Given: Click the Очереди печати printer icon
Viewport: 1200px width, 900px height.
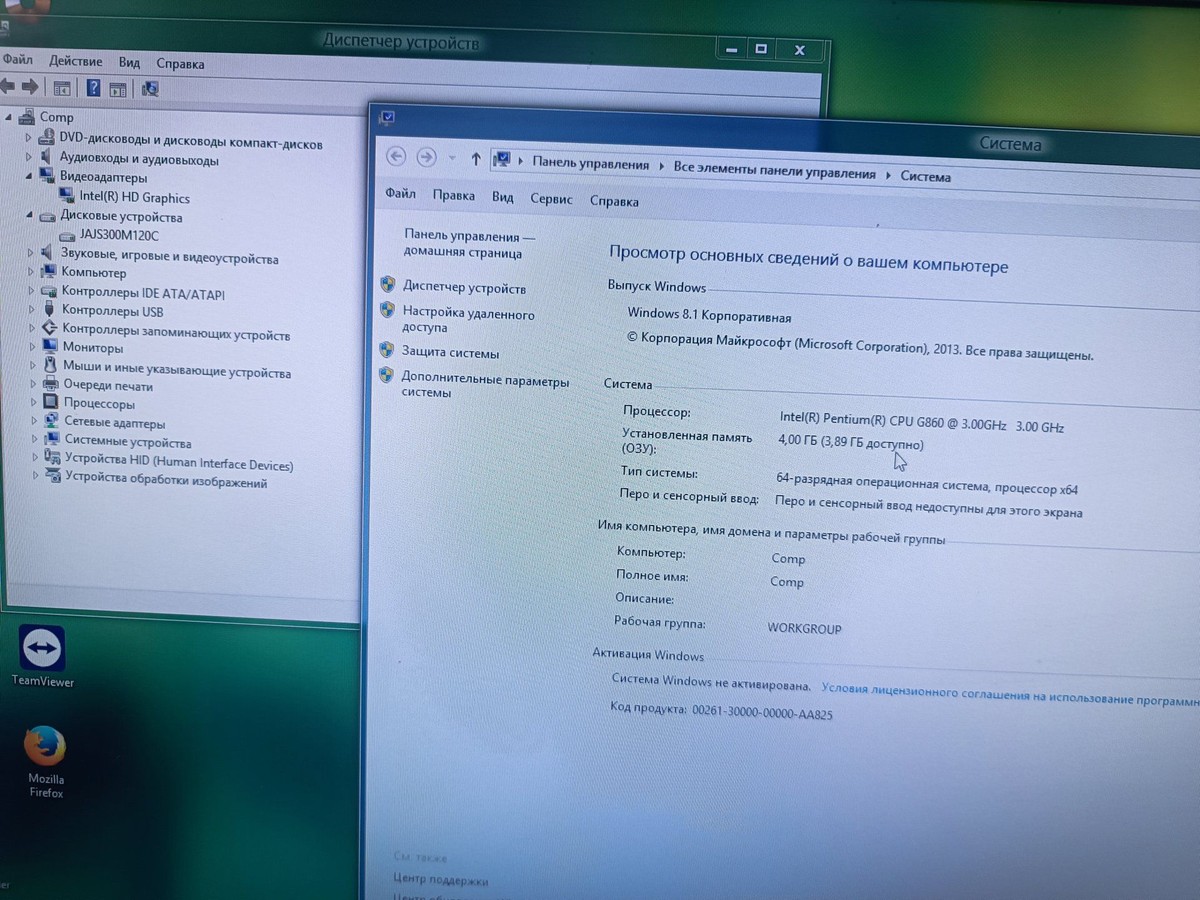Looking at the screenshot, I should pos(51,384).
